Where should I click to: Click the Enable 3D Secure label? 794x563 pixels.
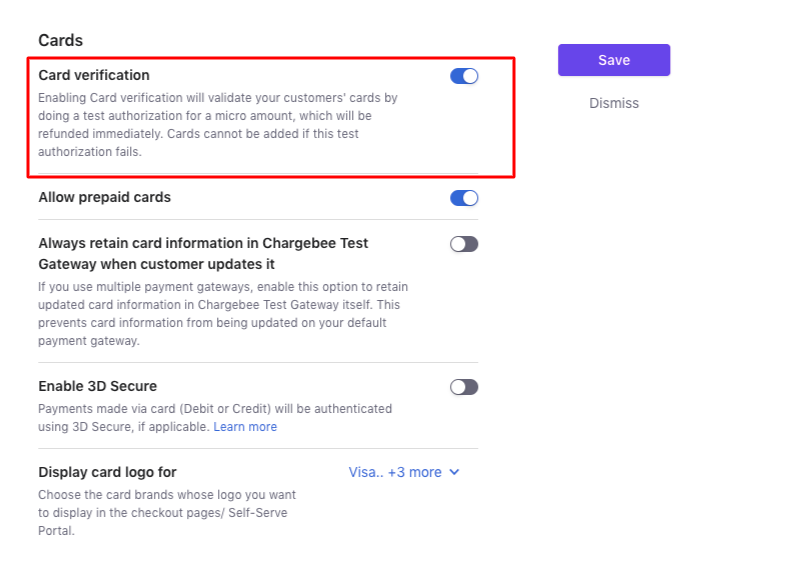97,386
